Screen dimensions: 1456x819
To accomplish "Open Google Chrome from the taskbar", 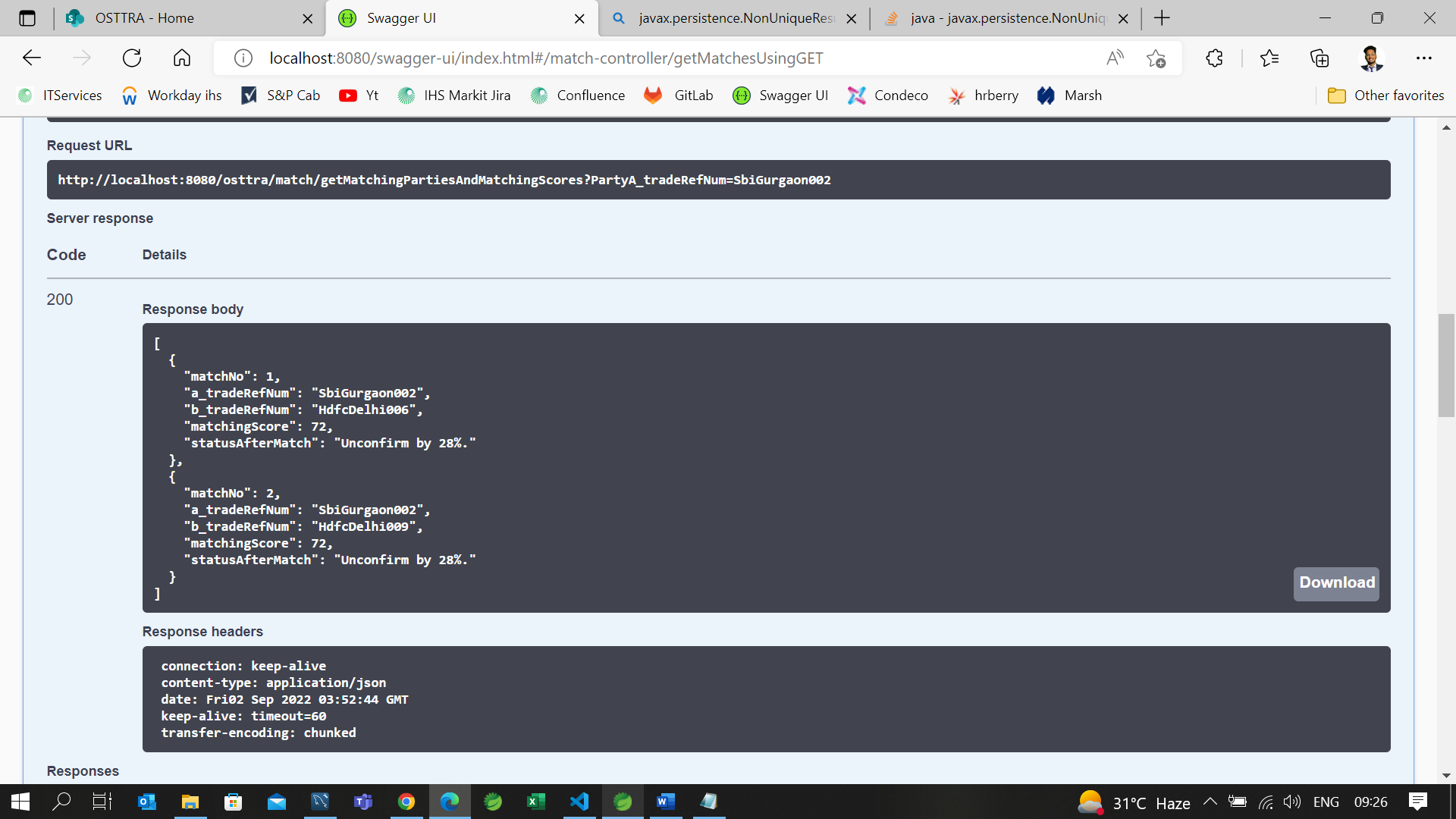I will (406, 802).
